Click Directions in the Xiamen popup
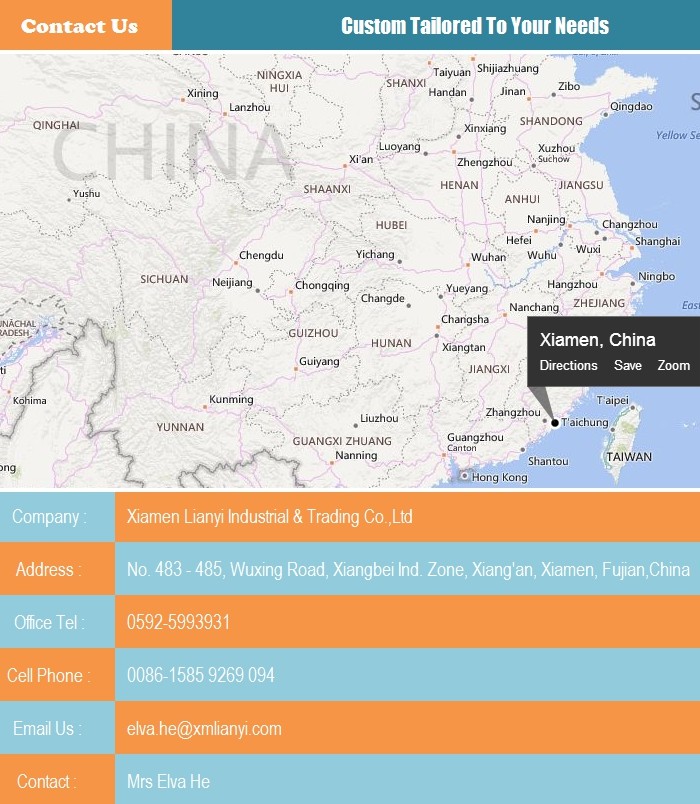This screenshot has height=804, width=700. point(568,365)
